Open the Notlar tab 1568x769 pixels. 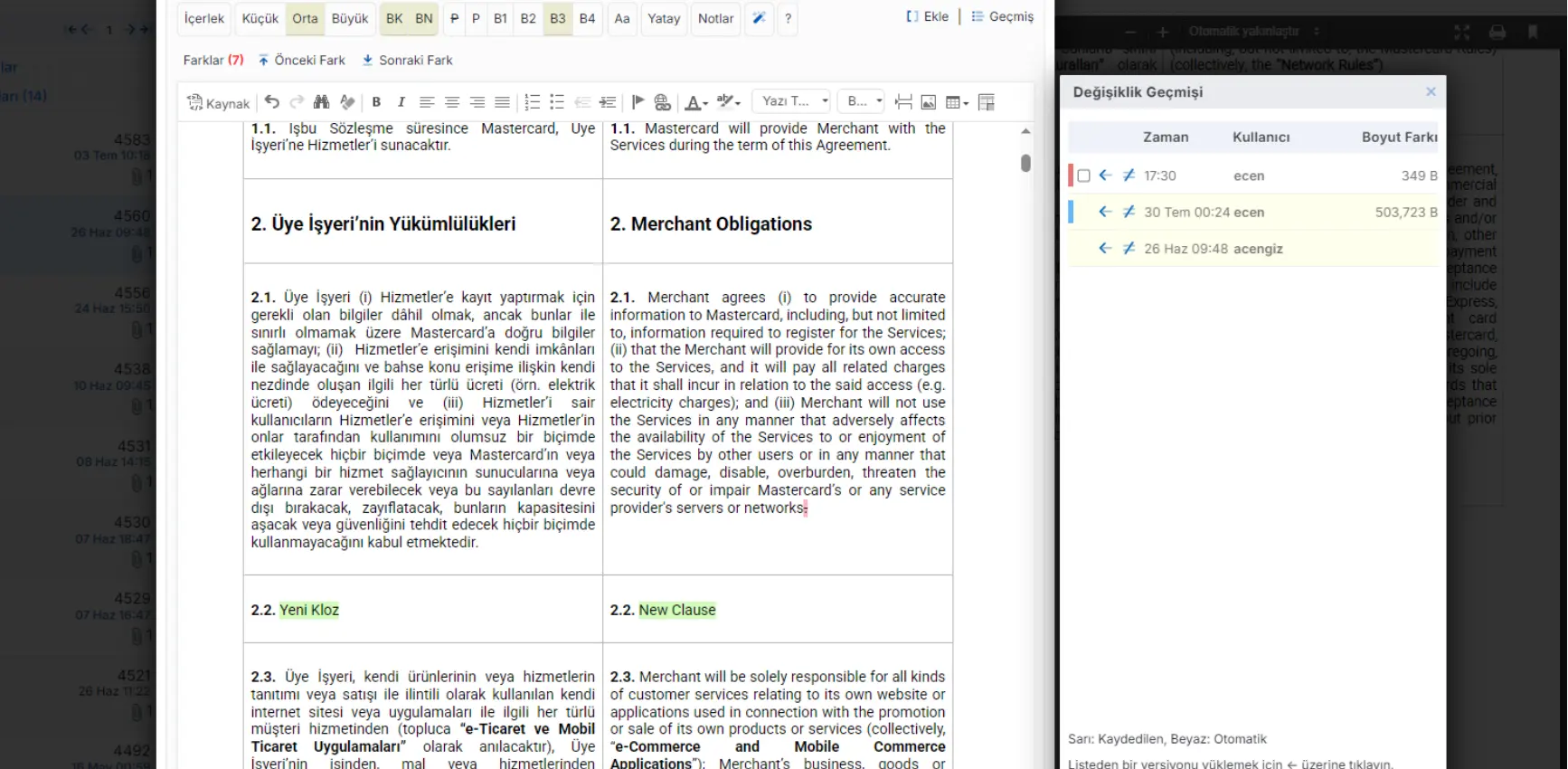click(x=716, y=18)
